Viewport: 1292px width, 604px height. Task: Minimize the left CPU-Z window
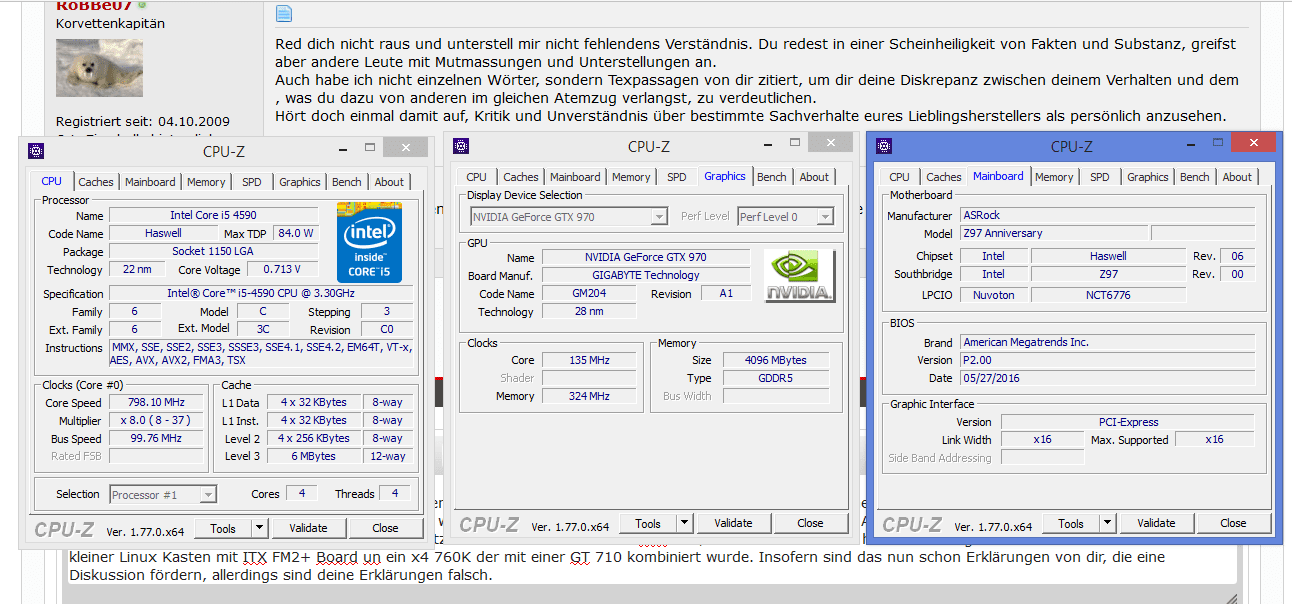pyautogui.click(x=342, y=148)
